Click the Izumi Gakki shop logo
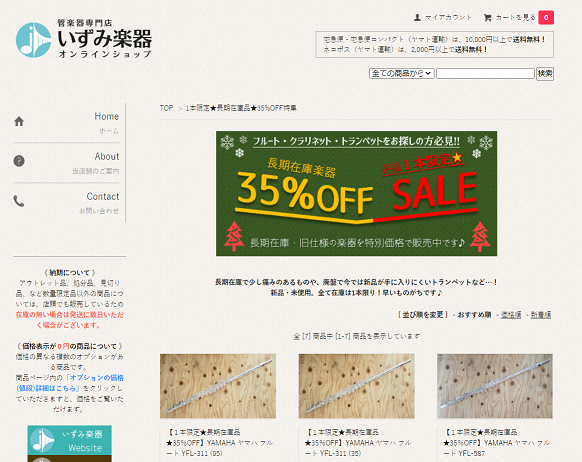This screenshot has width=582, height=462. [84, 39]
